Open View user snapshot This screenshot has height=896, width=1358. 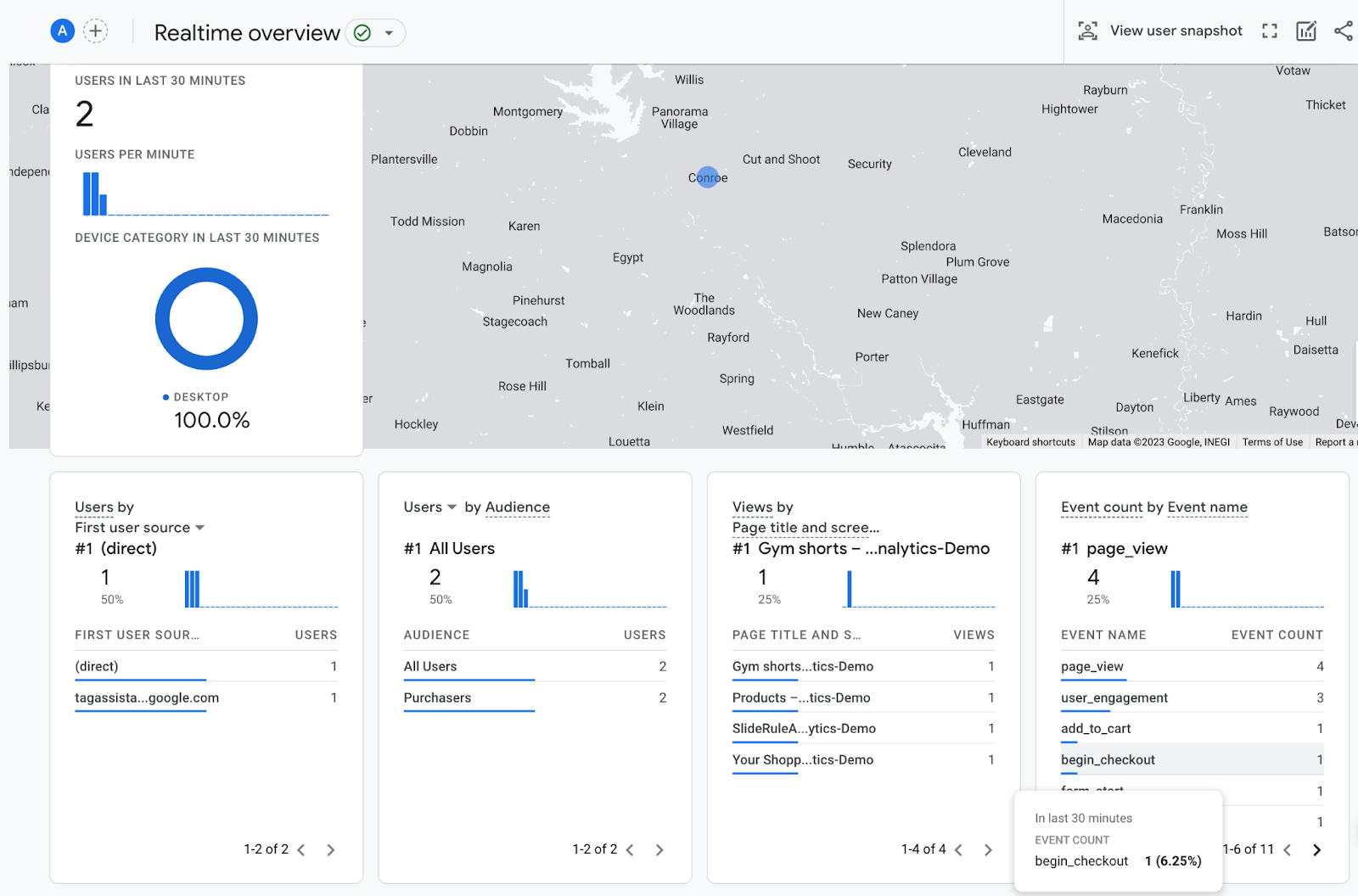click(x=1159, y=31)
